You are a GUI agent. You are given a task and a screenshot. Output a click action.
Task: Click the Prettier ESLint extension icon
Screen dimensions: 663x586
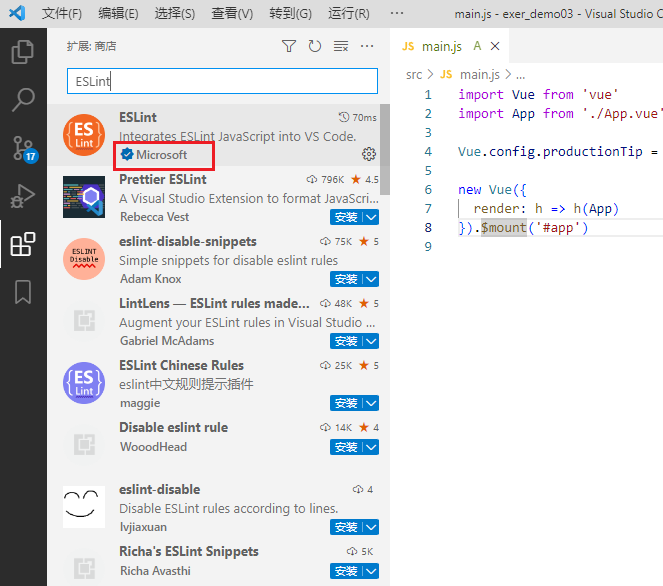(84, 197)
